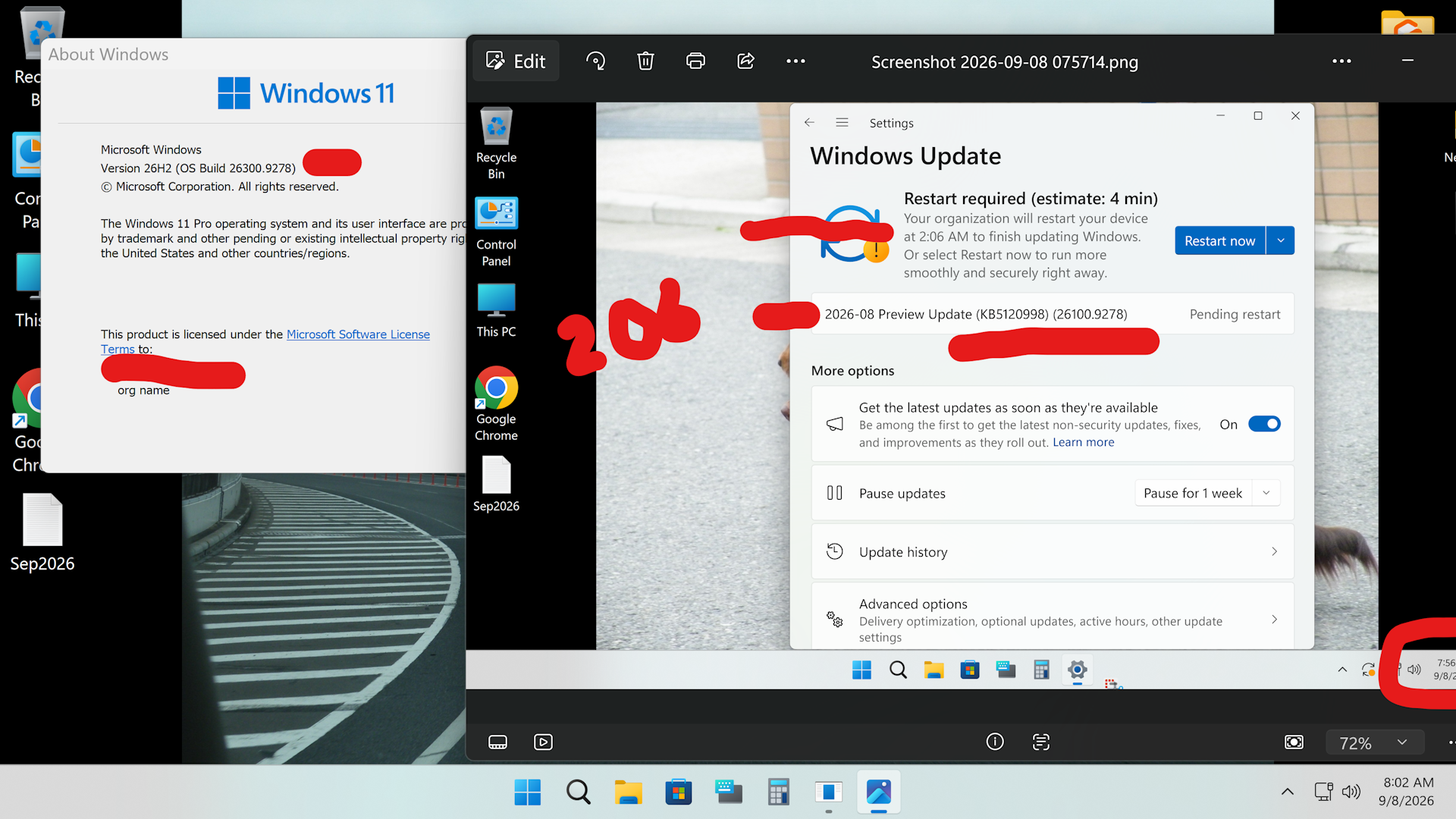Open the Sep2026 file on the desktop
The height and width of the screenshot is (819, 1456).
42,532
